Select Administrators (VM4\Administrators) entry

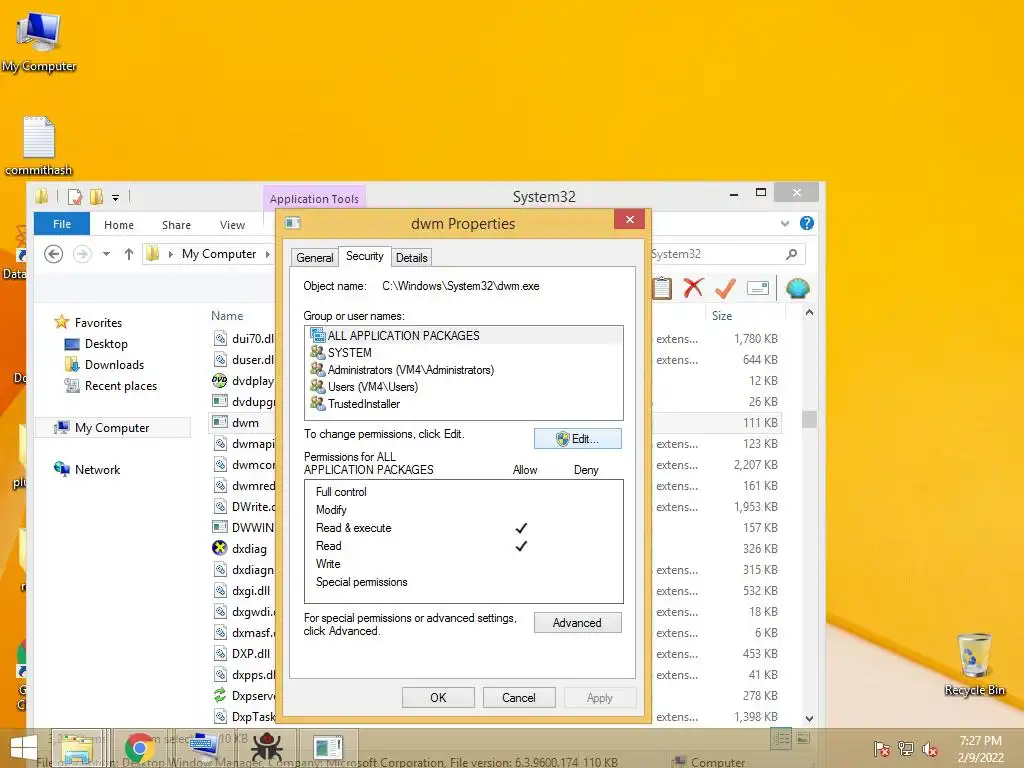464,370
